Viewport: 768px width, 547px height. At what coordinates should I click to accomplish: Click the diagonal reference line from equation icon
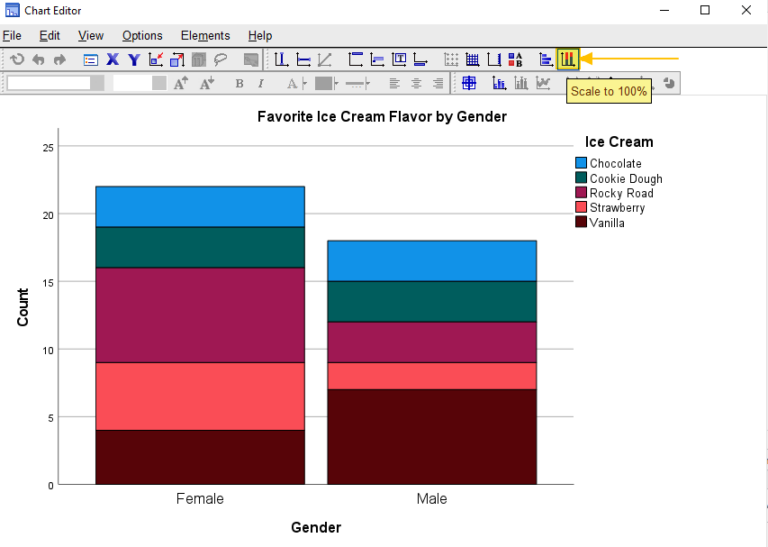coord(325,60)
